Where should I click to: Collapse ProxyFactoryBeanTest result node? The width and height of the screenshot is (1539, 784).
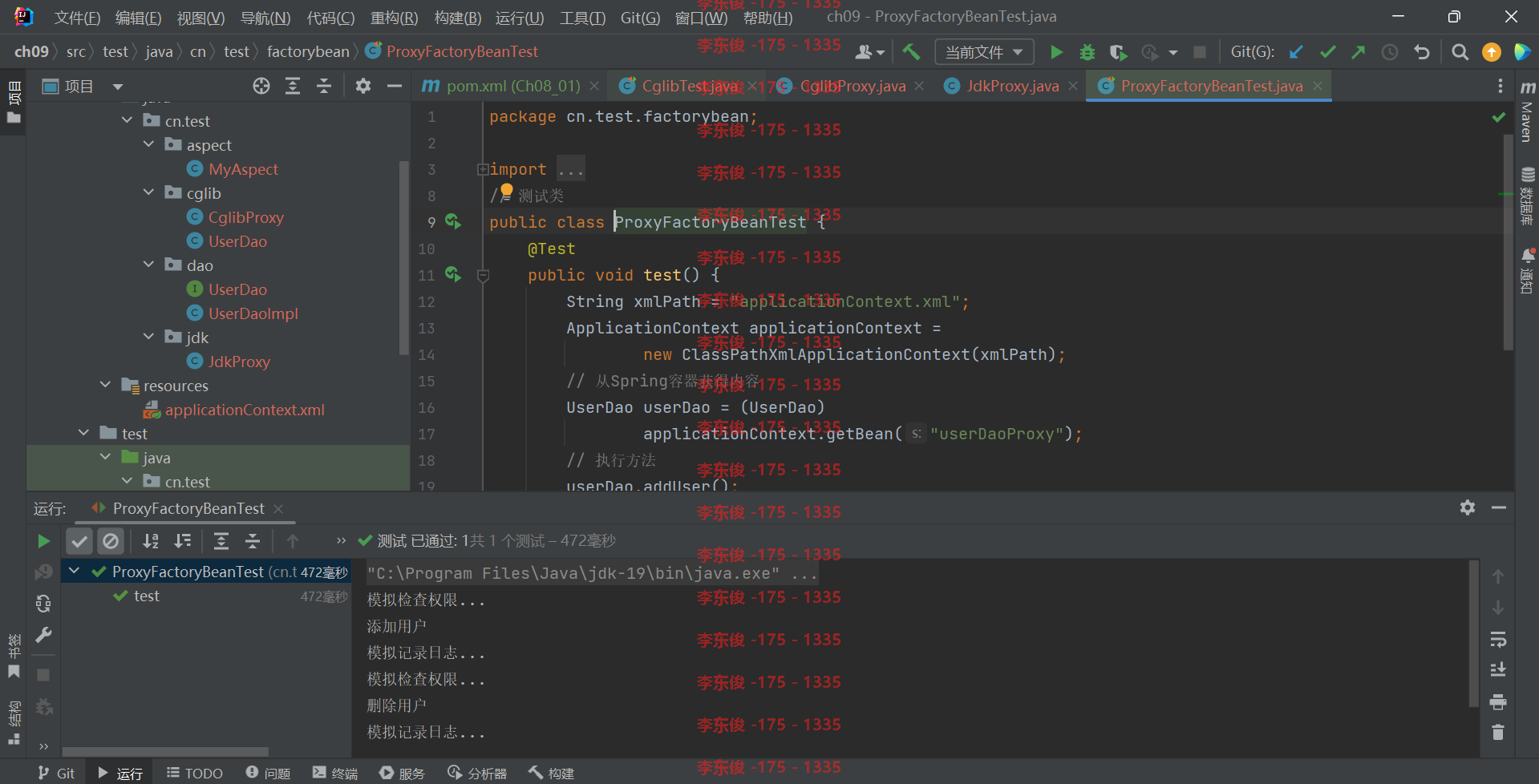(74, 571)
